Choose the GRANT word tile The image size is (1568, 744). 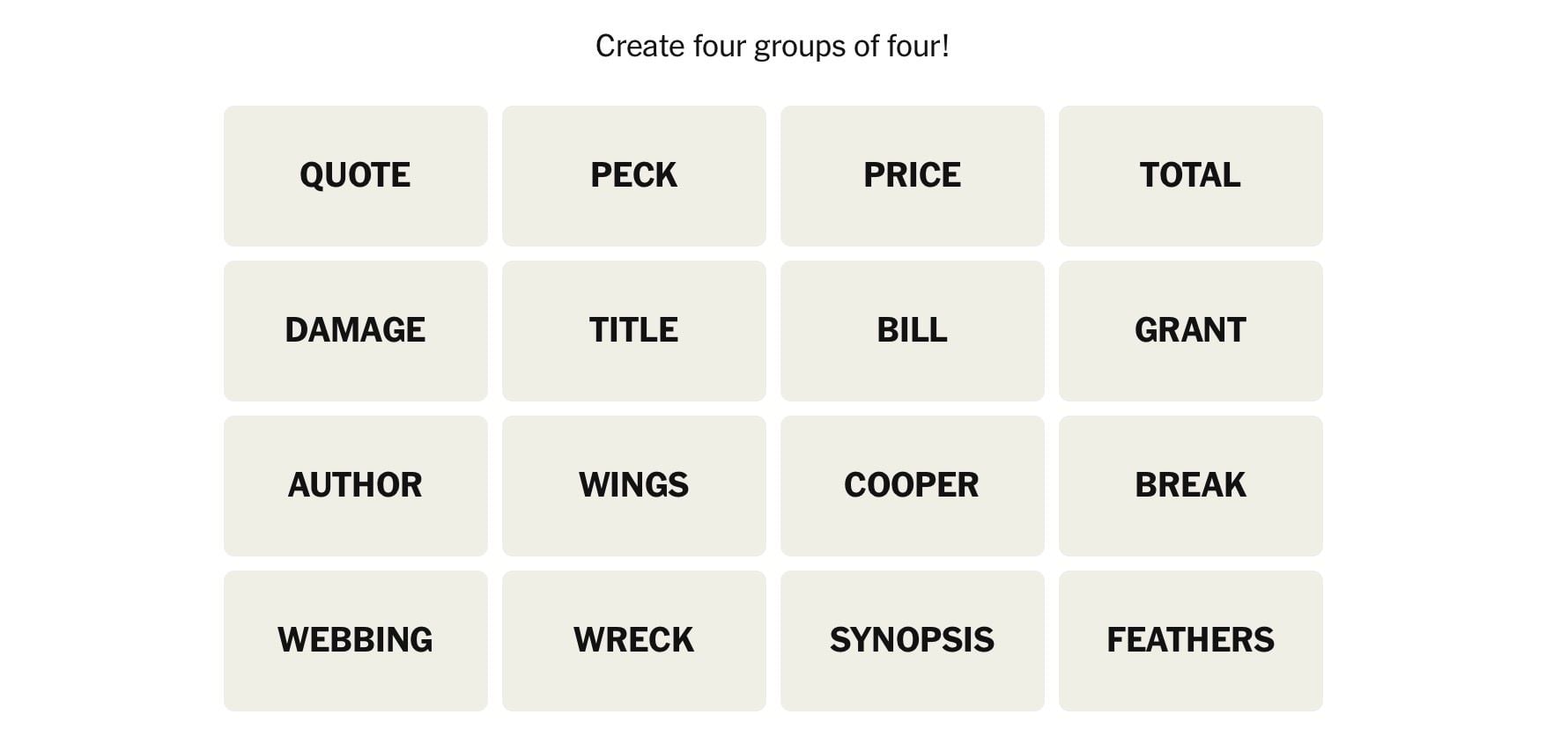1190,330
